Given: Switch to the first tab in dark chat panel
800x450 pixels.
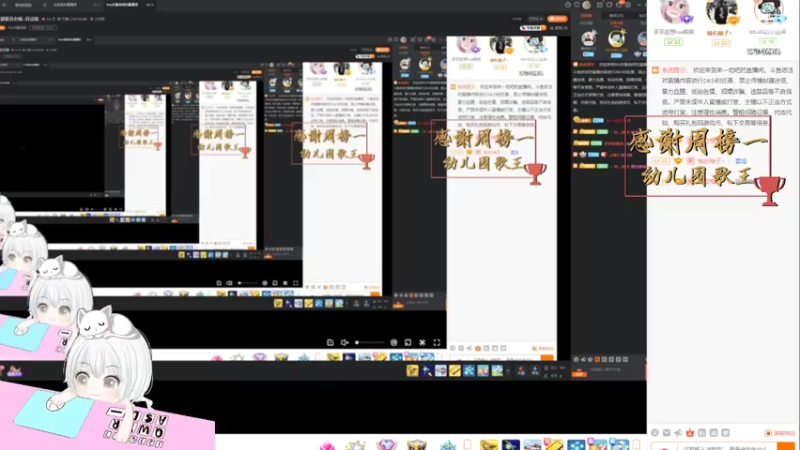Looking at the screenshot, I should tap(587, 16).
